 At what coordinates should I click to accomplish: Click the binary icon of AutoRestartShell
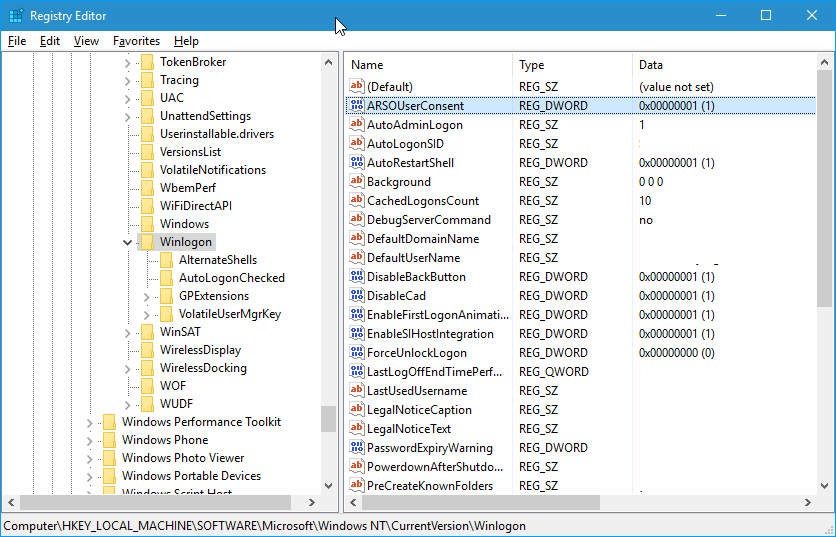coord(357,163)
